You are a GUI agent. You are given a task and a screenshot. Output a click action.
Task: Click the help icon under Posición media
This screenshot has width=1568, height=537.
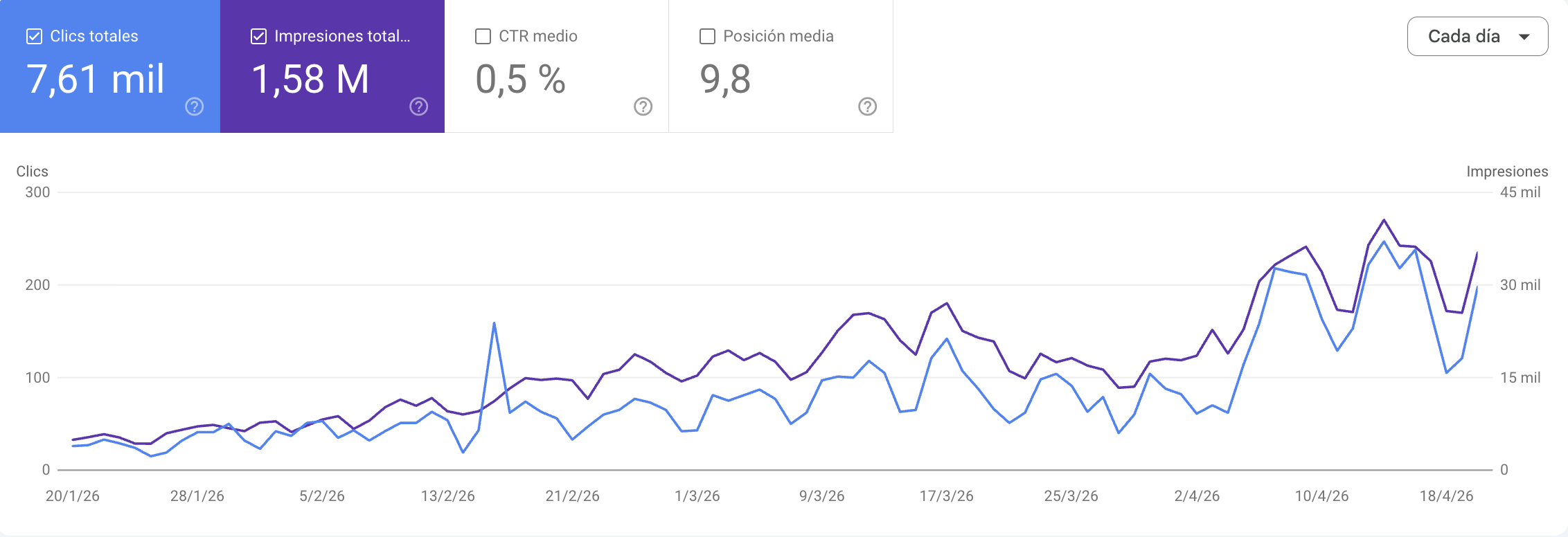pyautogui.click(x=866, y=107)
